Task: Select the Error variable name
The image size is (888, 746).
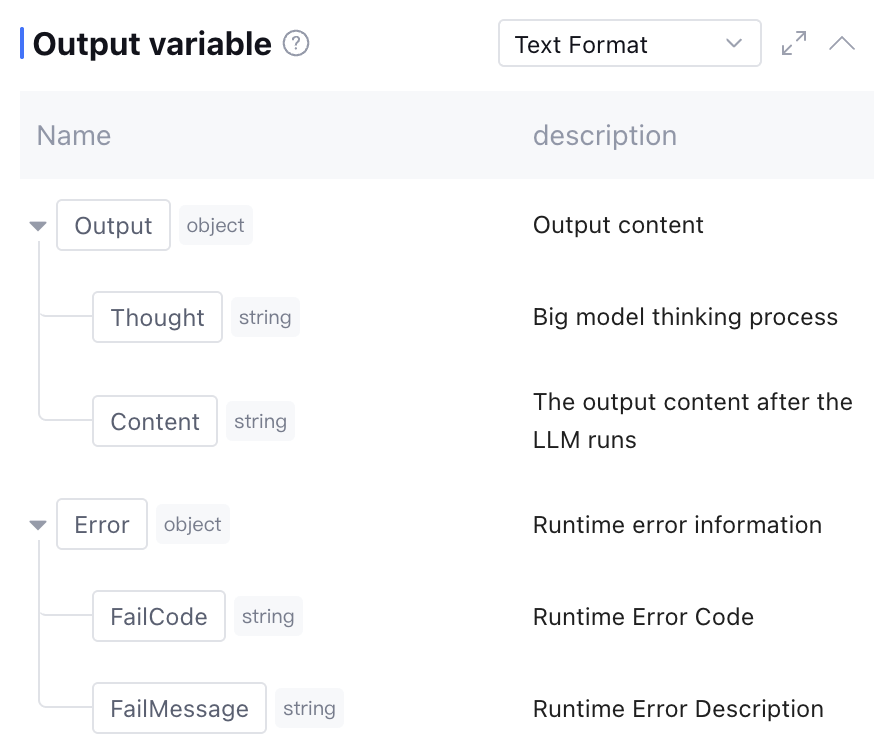Action: click(x=102, y=525)
